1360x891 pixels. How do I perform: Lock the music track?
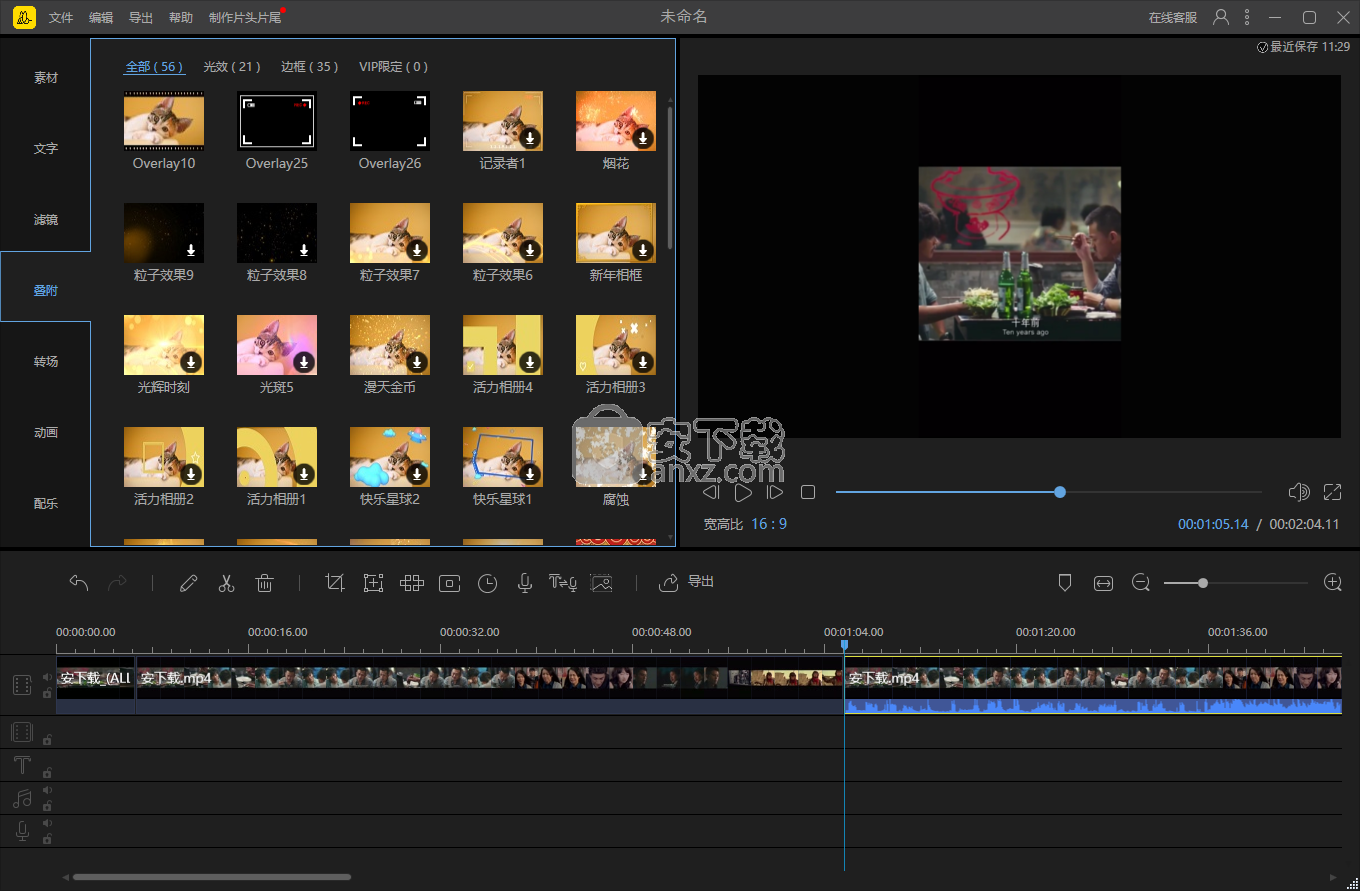[x=46, y=805]
